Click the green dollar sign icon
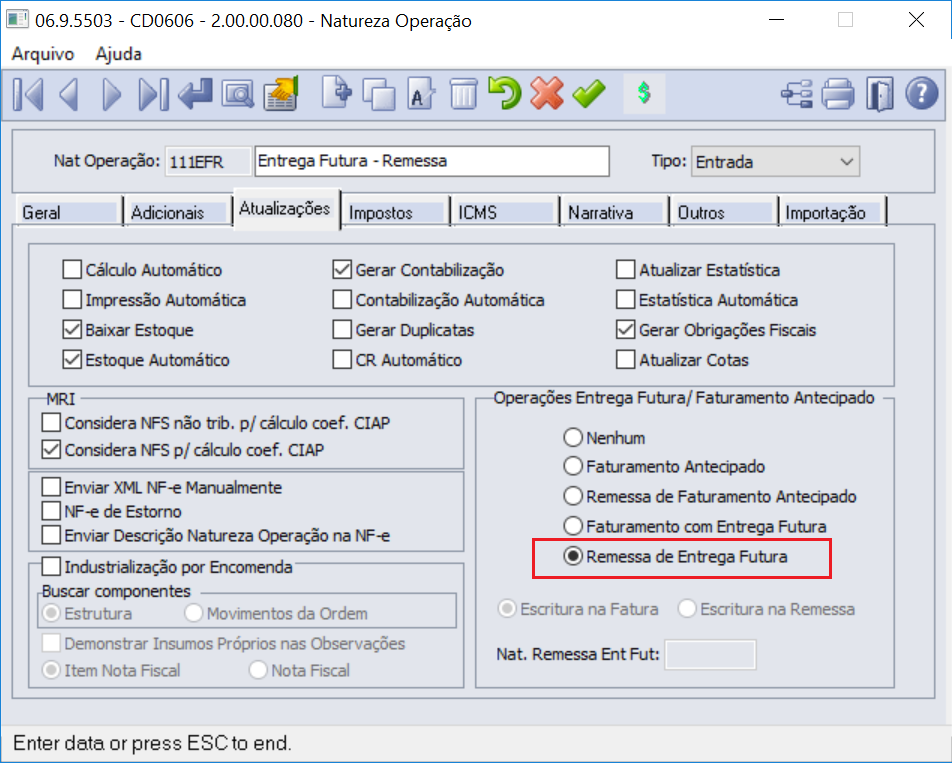Viewport: 952px width, 763px height. click(x=644, y=93)
